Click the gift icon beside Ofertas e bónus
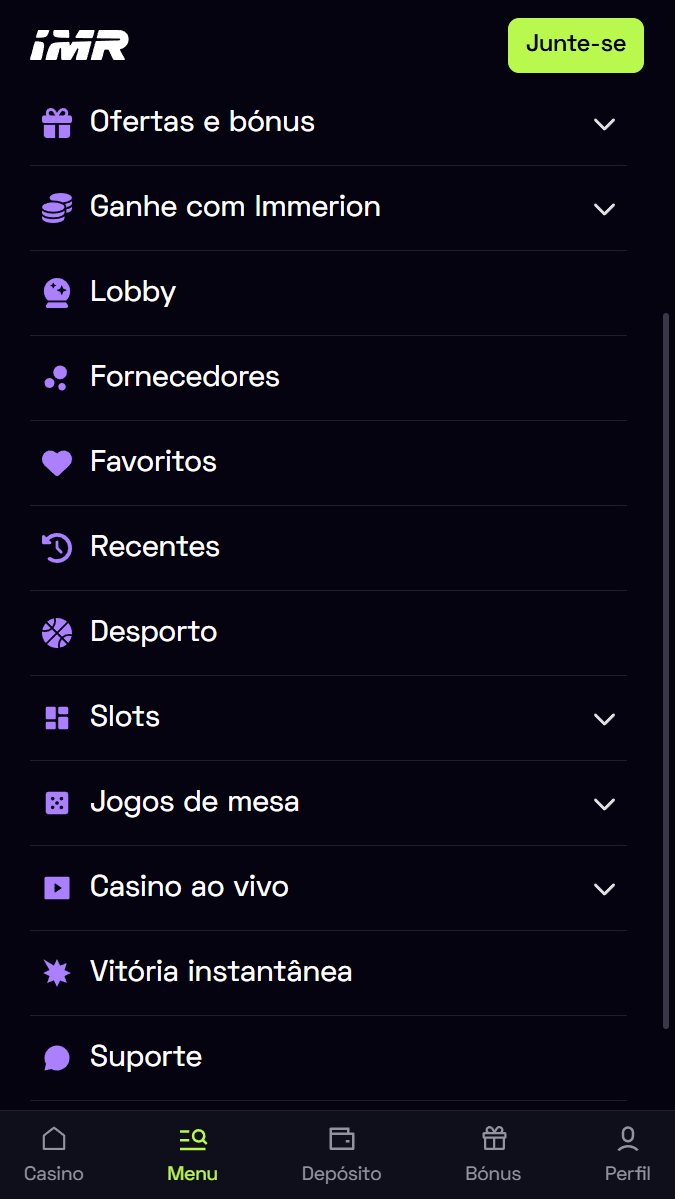Screen dimensions: 675x1199 click(57, 123)
